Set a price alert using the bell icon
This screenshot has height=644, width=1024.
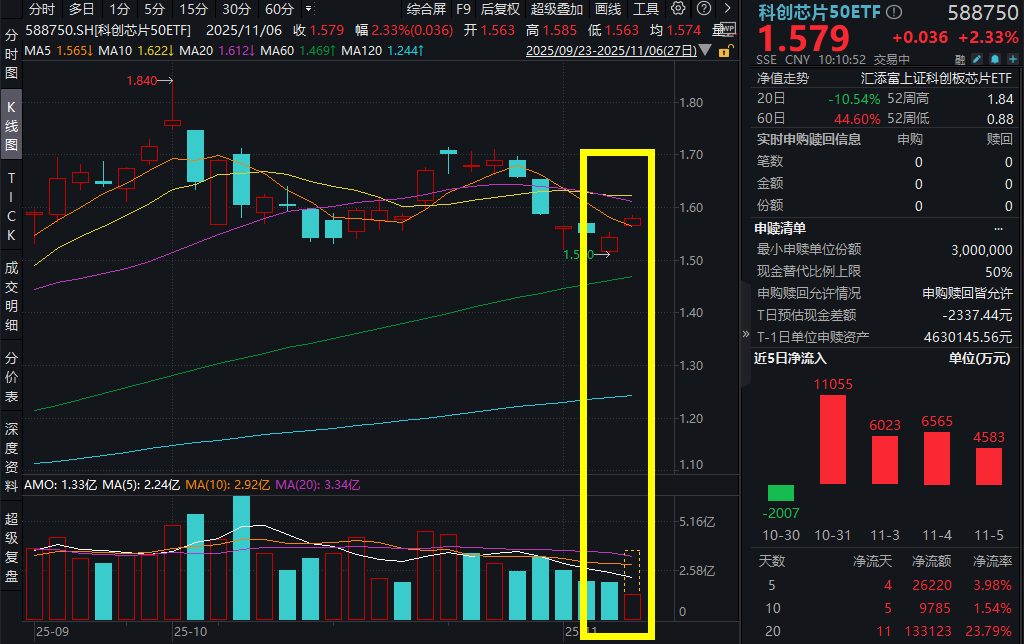tap(994, 60)
